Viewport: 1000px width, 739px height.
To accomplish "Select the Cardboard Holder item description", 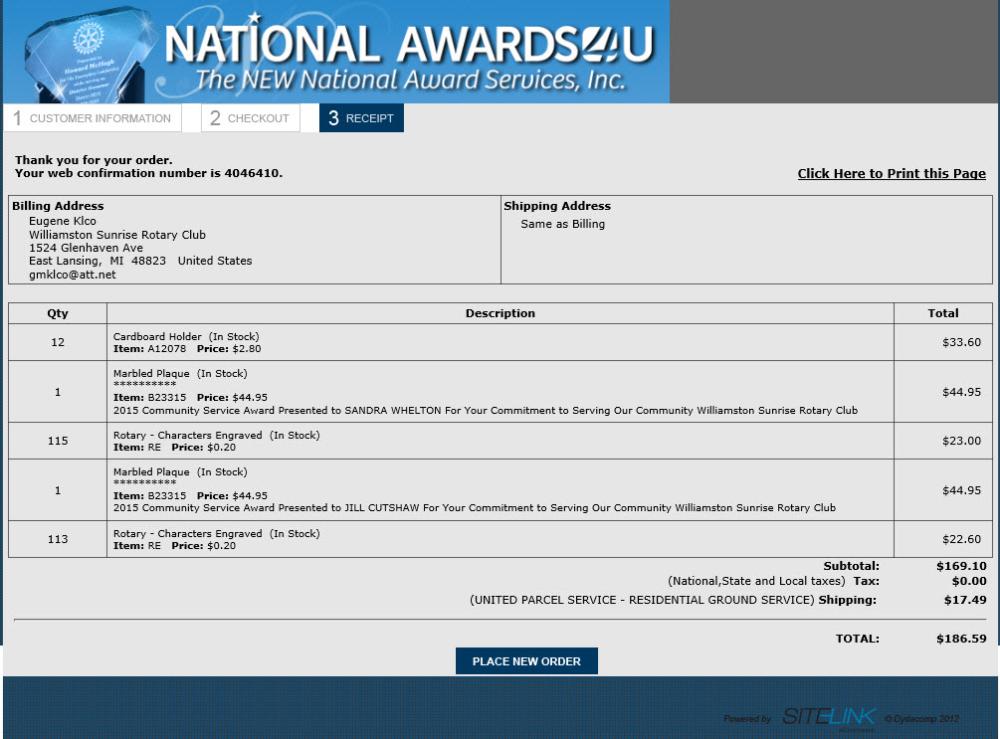I will pos(186,336).
